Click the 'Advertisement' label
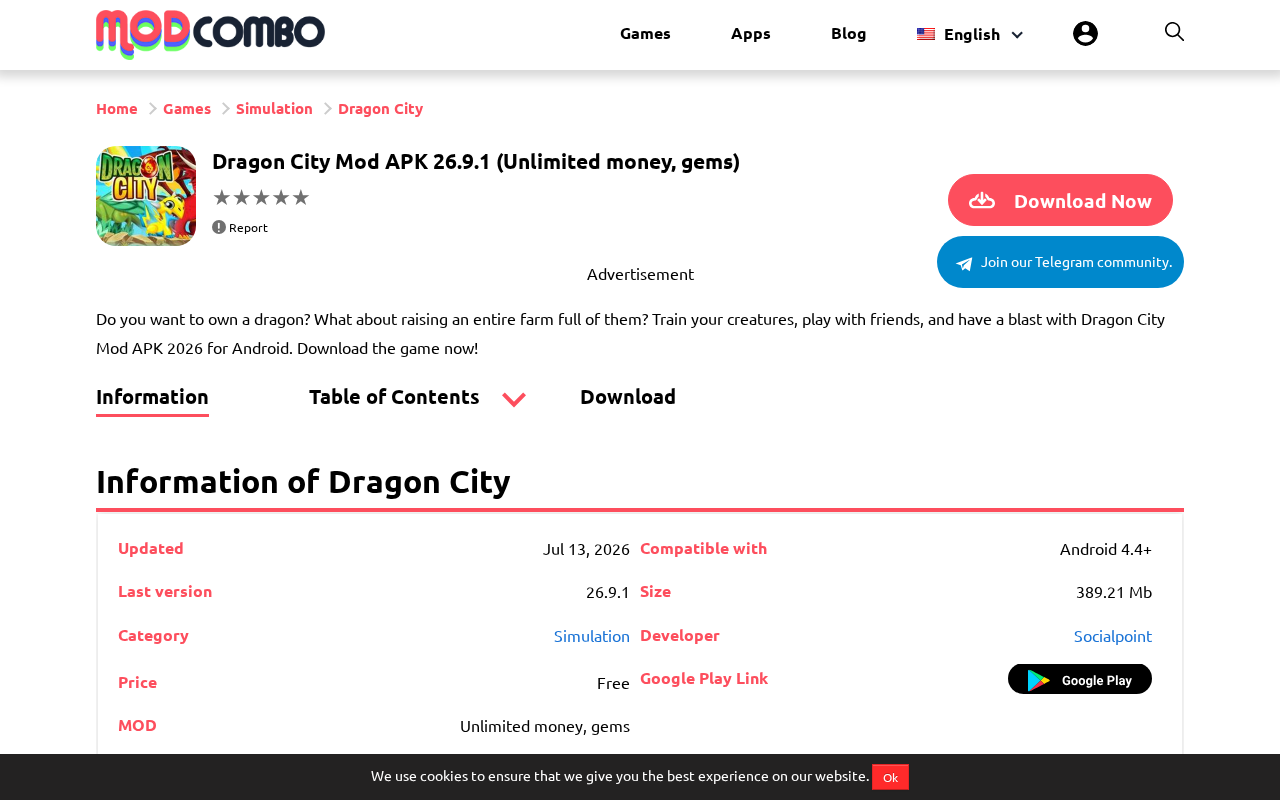 click(x=640, y=274)
